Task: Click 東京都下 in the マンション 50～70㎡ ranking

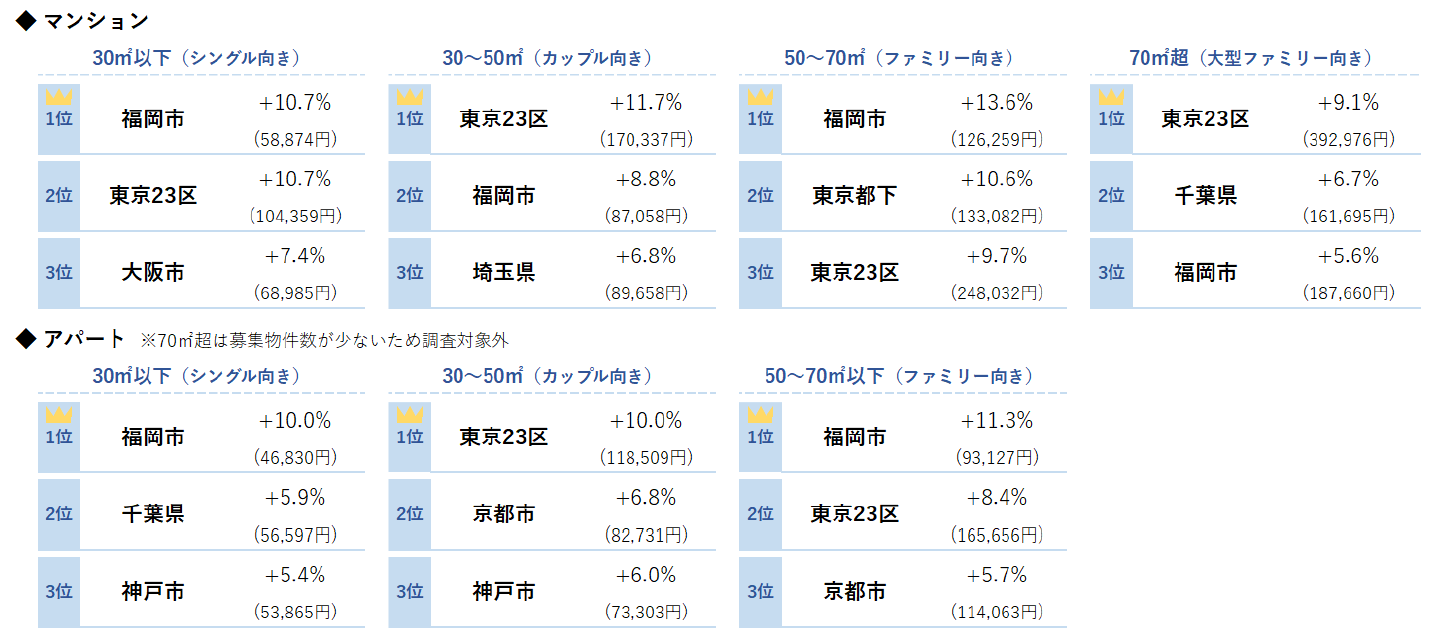Action: 854,195
